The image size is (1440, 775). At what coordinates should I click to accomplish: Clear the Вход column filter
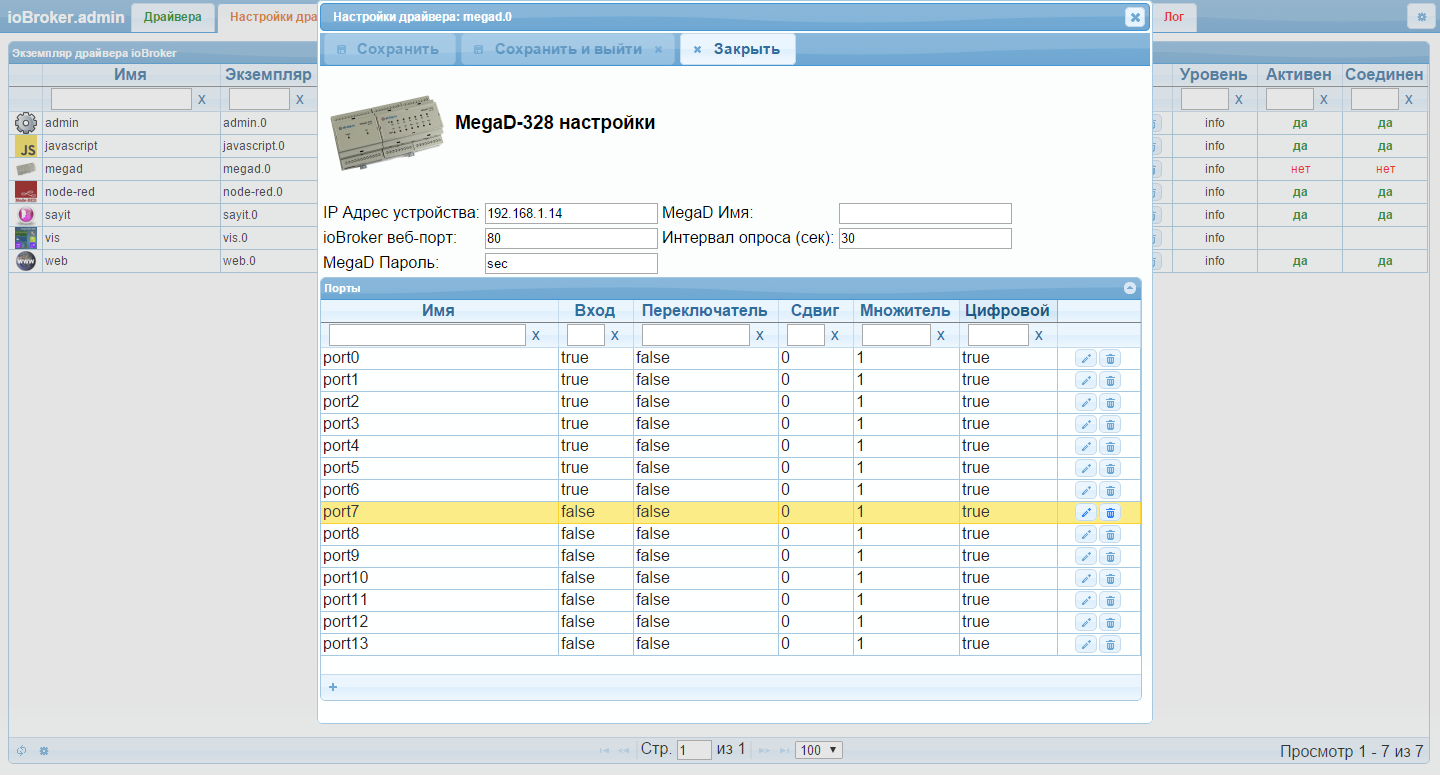coord(615,336)
